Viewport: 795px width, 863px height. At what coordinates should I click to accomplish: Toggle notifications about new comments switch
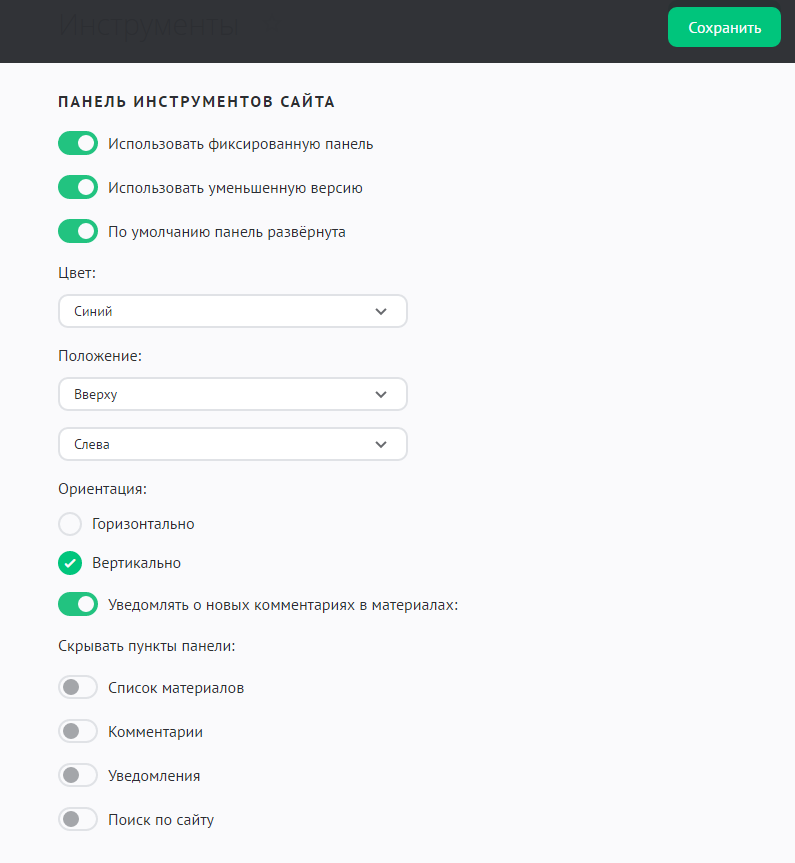[x=78, y=604]
